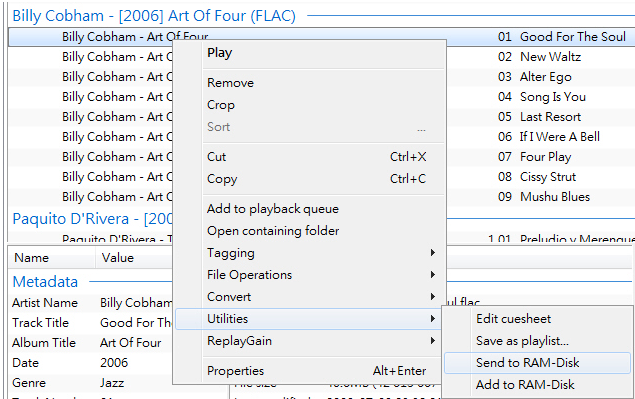Select the Paquito D'Rivera group header
Image resolution: width=635 pixels, height=399 pixels.
[92, 219]
